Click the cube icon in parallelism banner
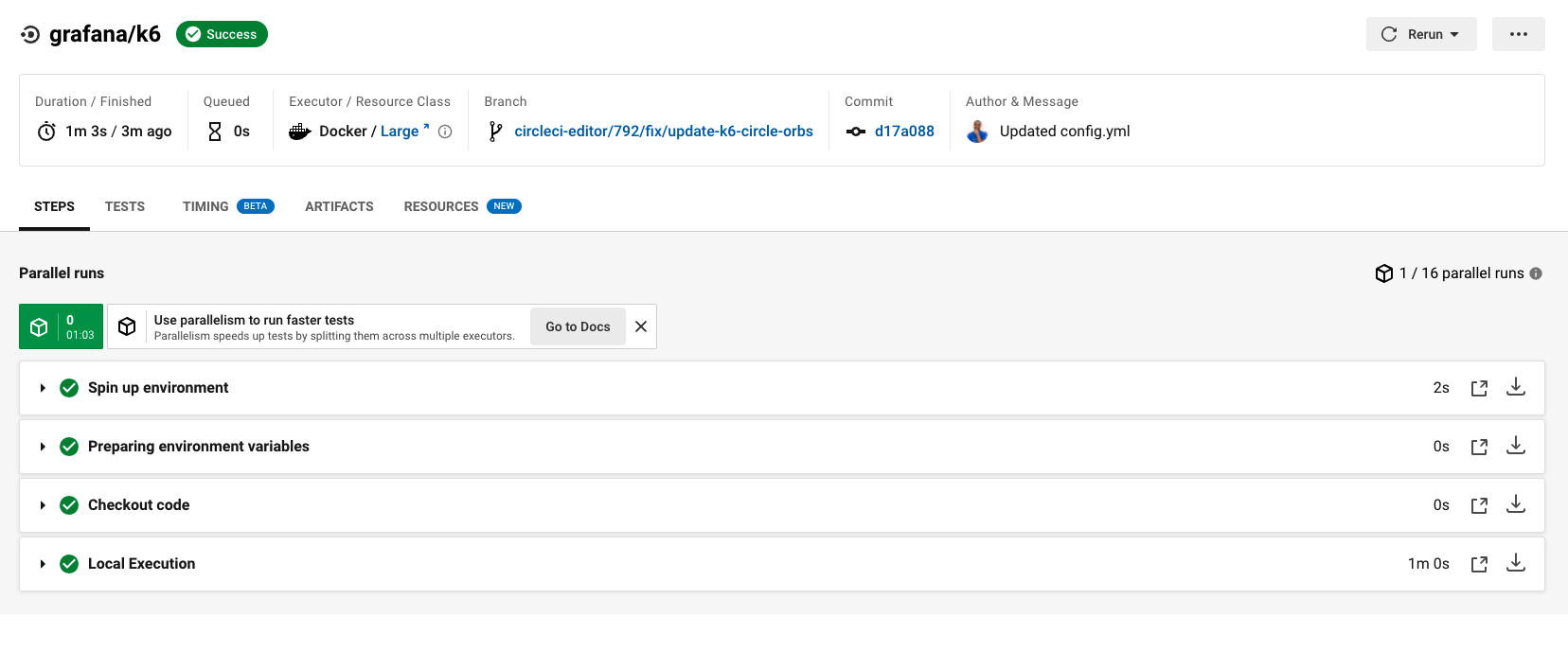This screenshot has width=1568, height=669. coord(127,326)
